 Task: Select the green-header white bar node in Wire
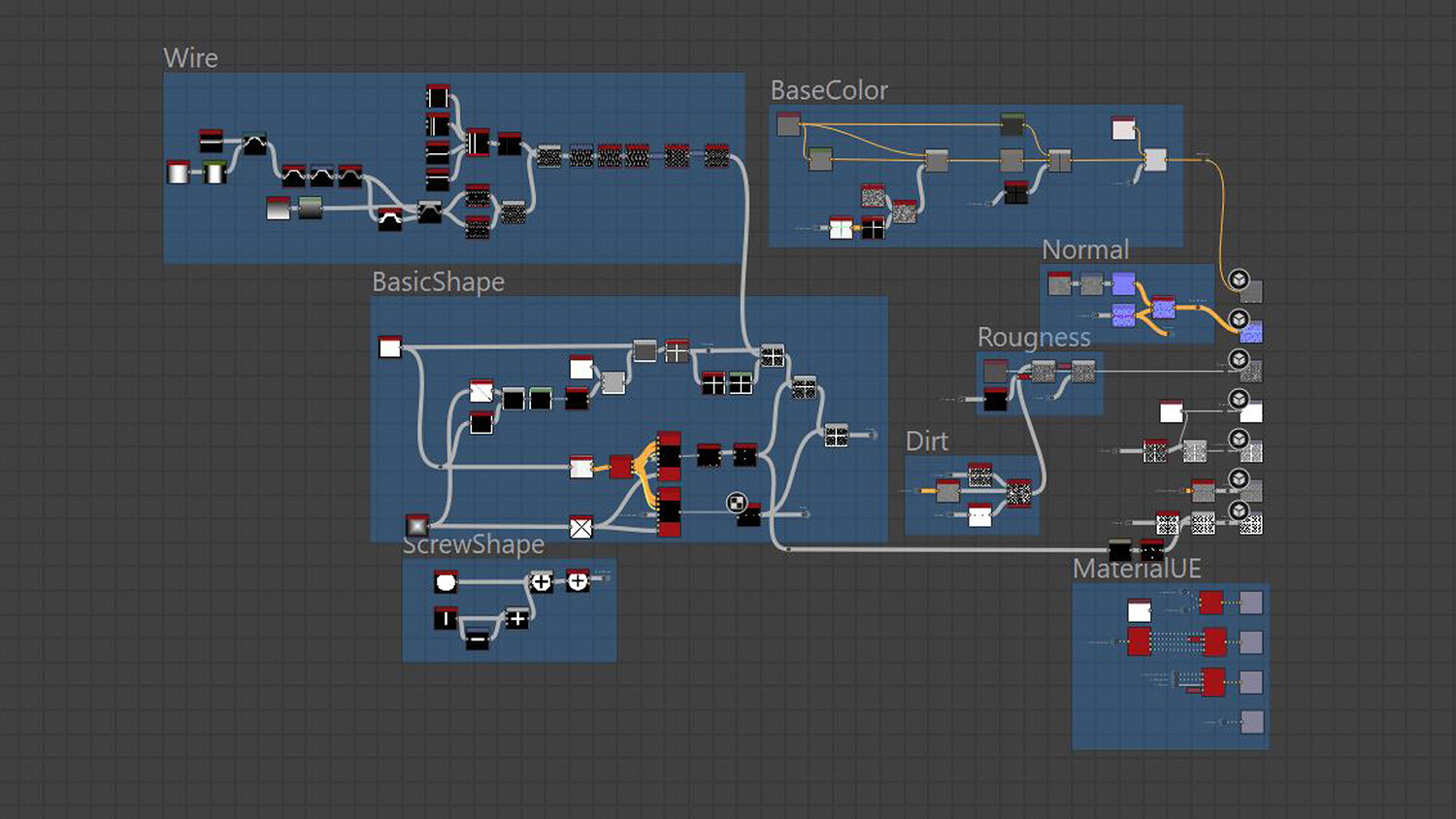point(215,172)
